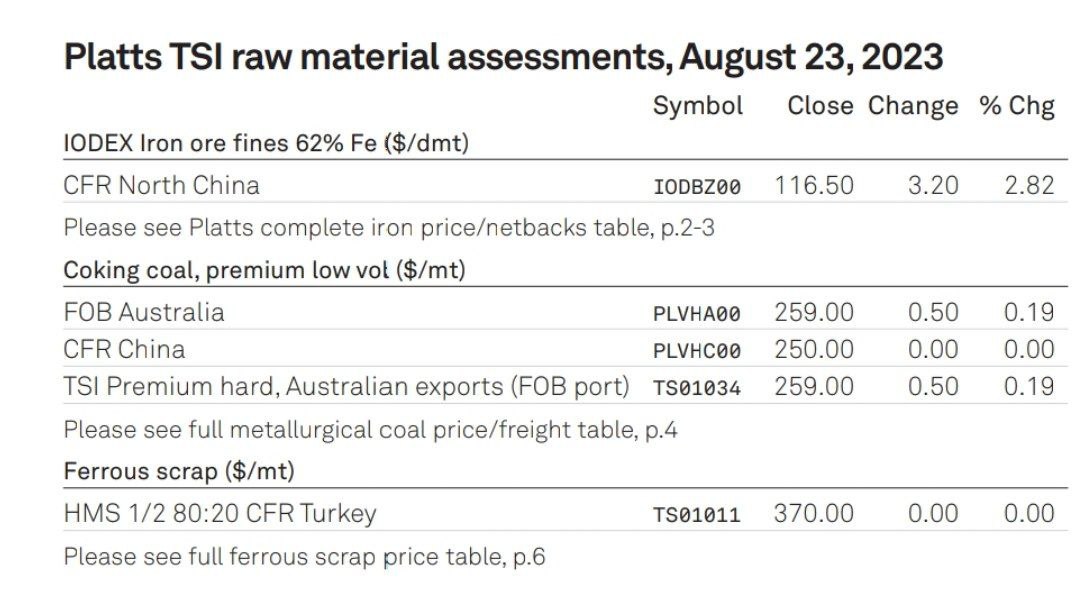Select the TS01034 symbol code
The width and height of the screenshot is (1080, 612).
[x=696, y=388]
